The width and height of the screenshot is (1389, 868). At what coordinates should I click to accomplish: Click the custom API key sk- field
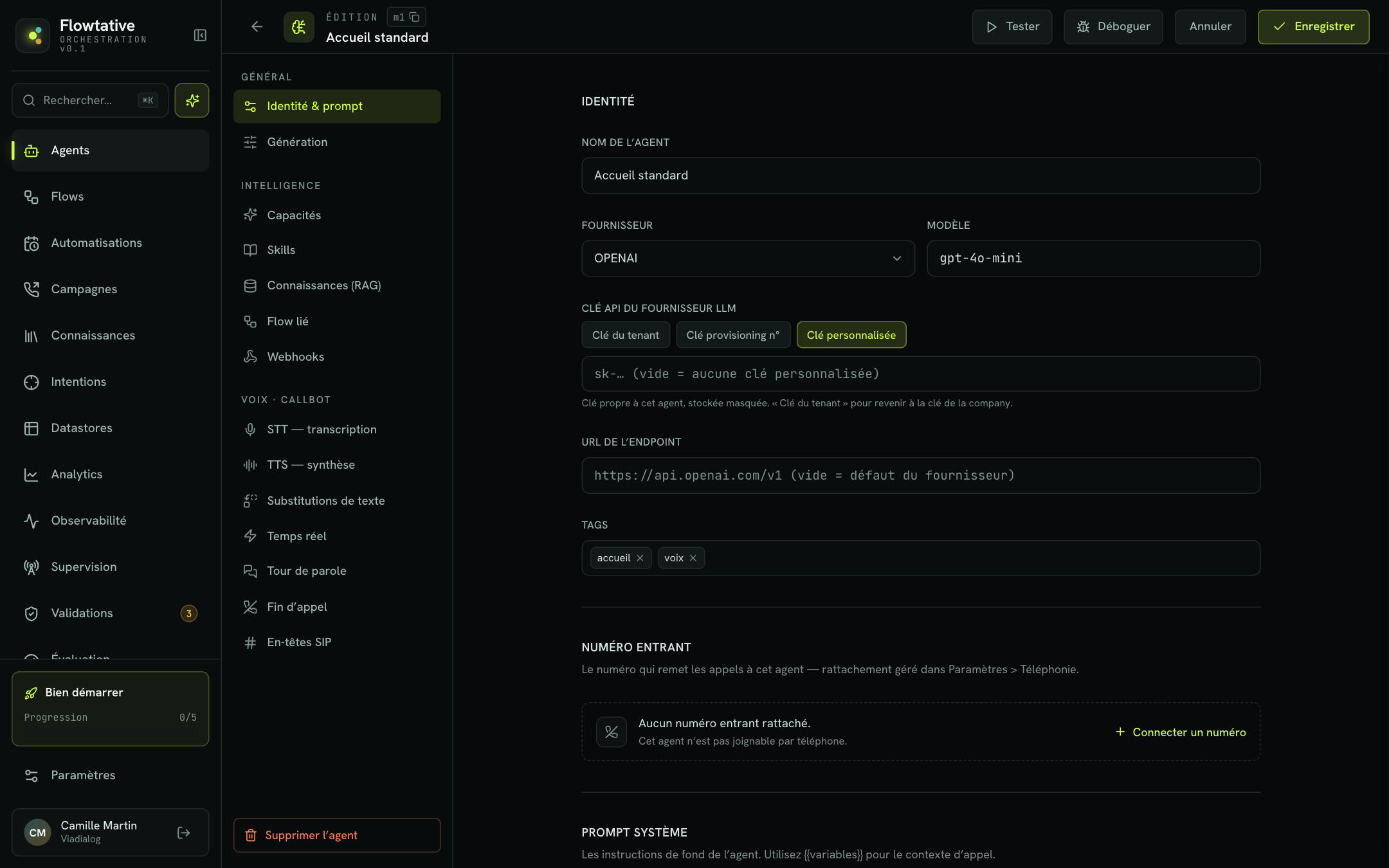coord(921,374)
